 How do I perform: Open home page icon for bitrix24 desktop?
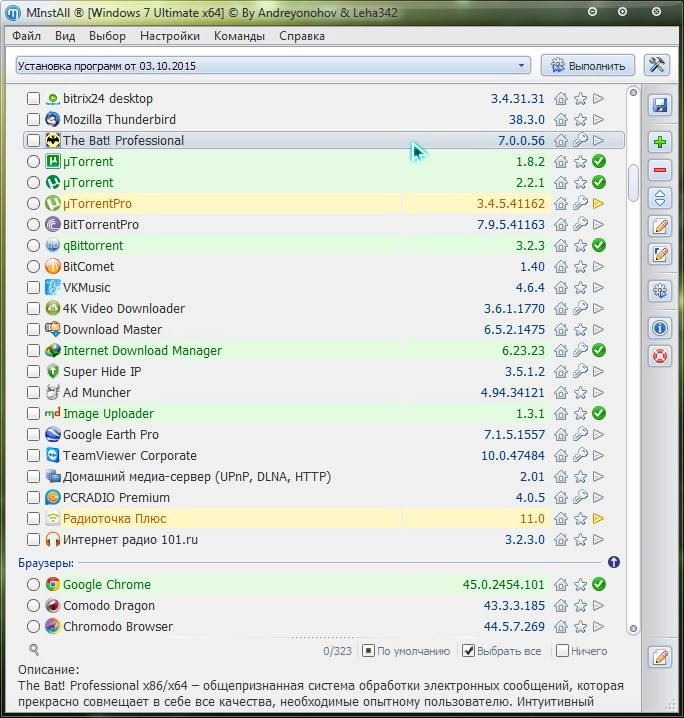[561, 98]
